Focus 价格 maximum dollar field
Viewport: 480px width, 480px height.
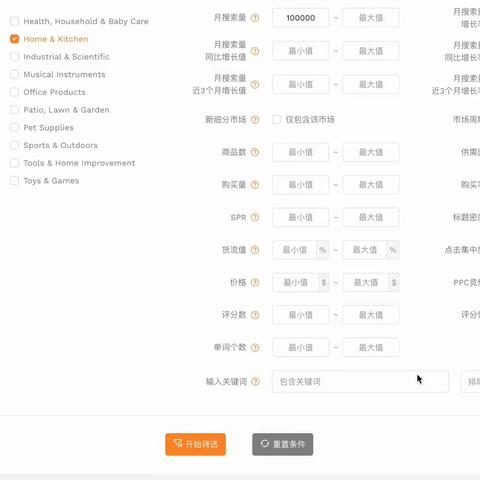point(366,282)
